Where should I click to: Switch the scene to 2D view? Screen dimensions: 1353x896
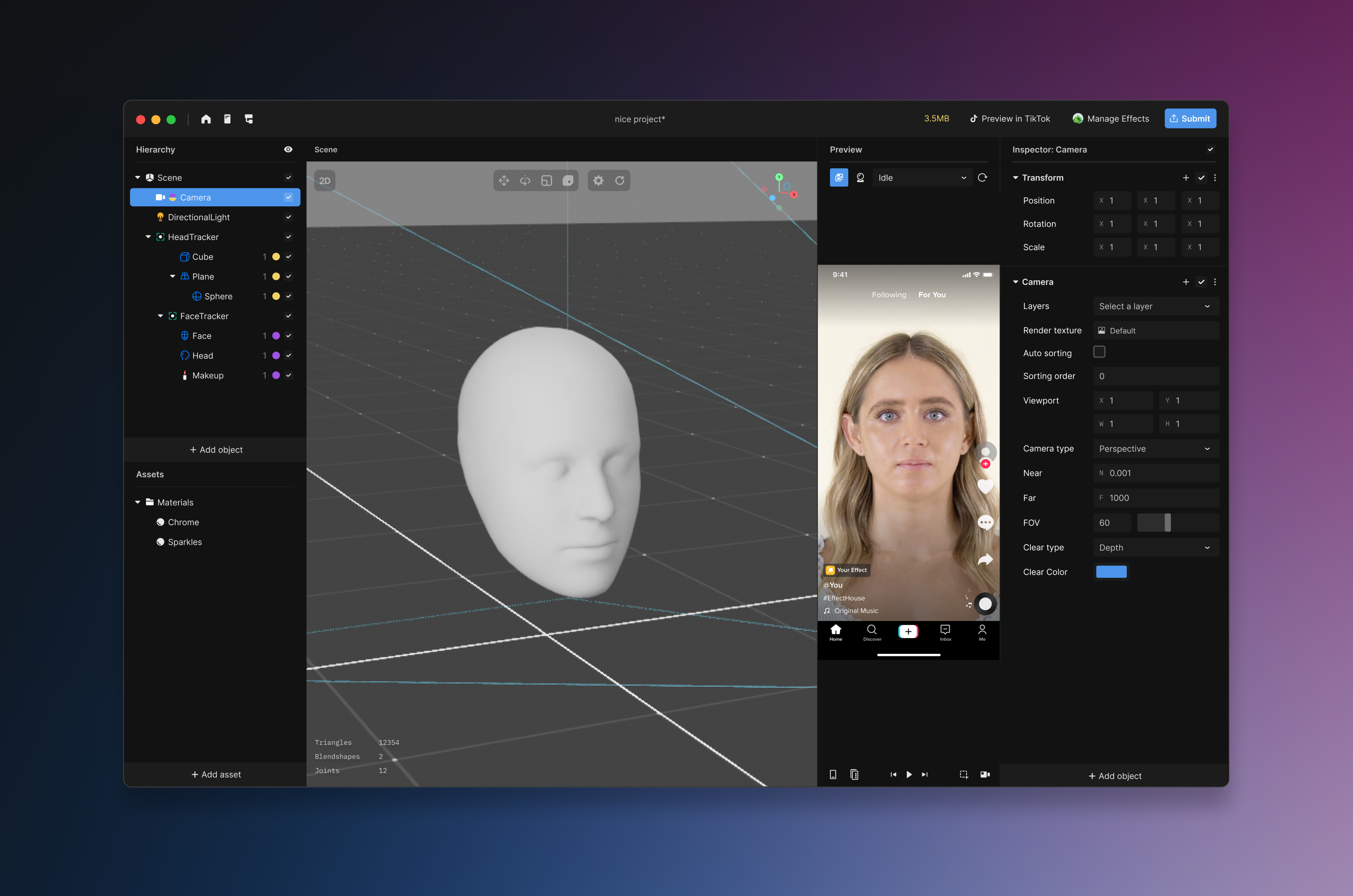[325, 180]
